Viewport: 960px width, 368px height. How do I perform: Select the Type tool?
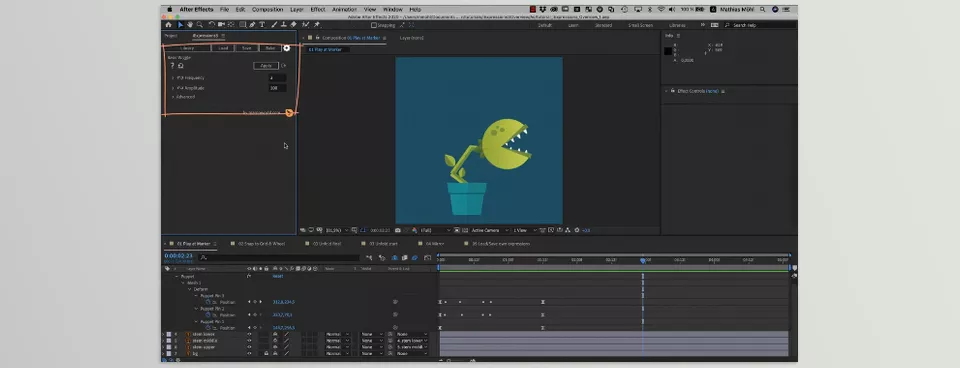pos(262,24)
